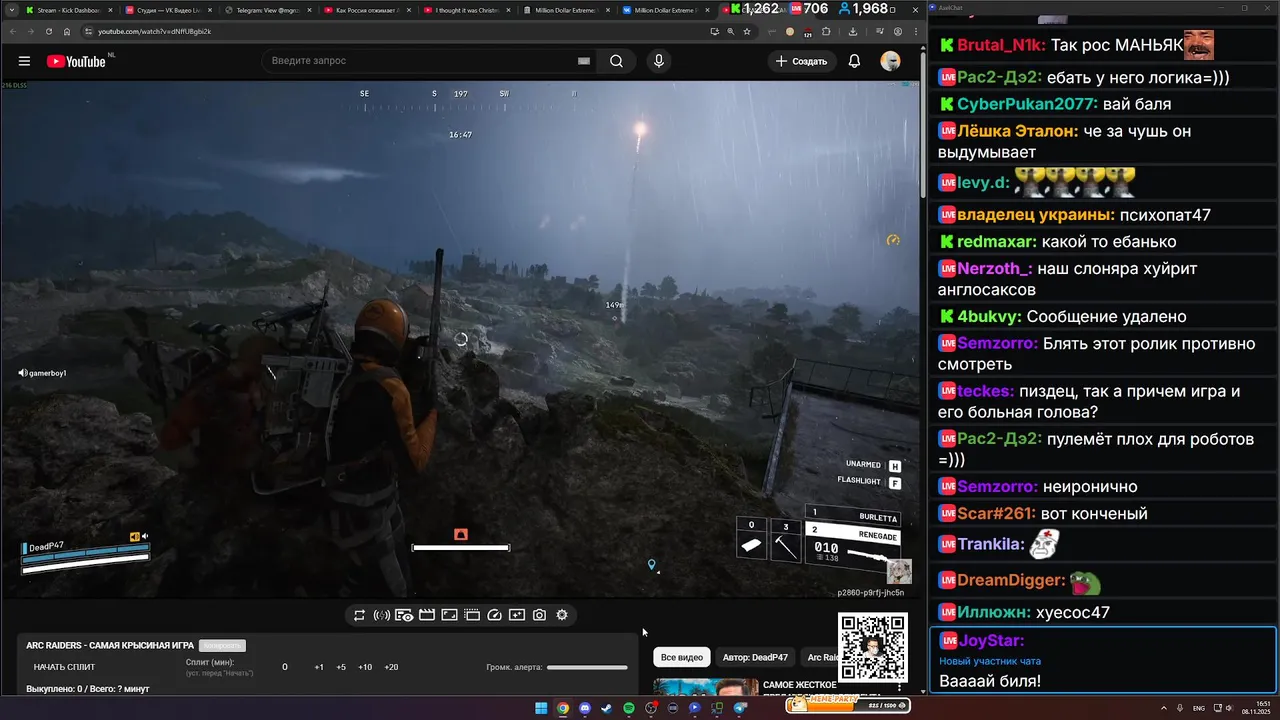Click the split minutes value 0 field
The width and height of the screenshot is (1280, 720).
tap(285, 667)
